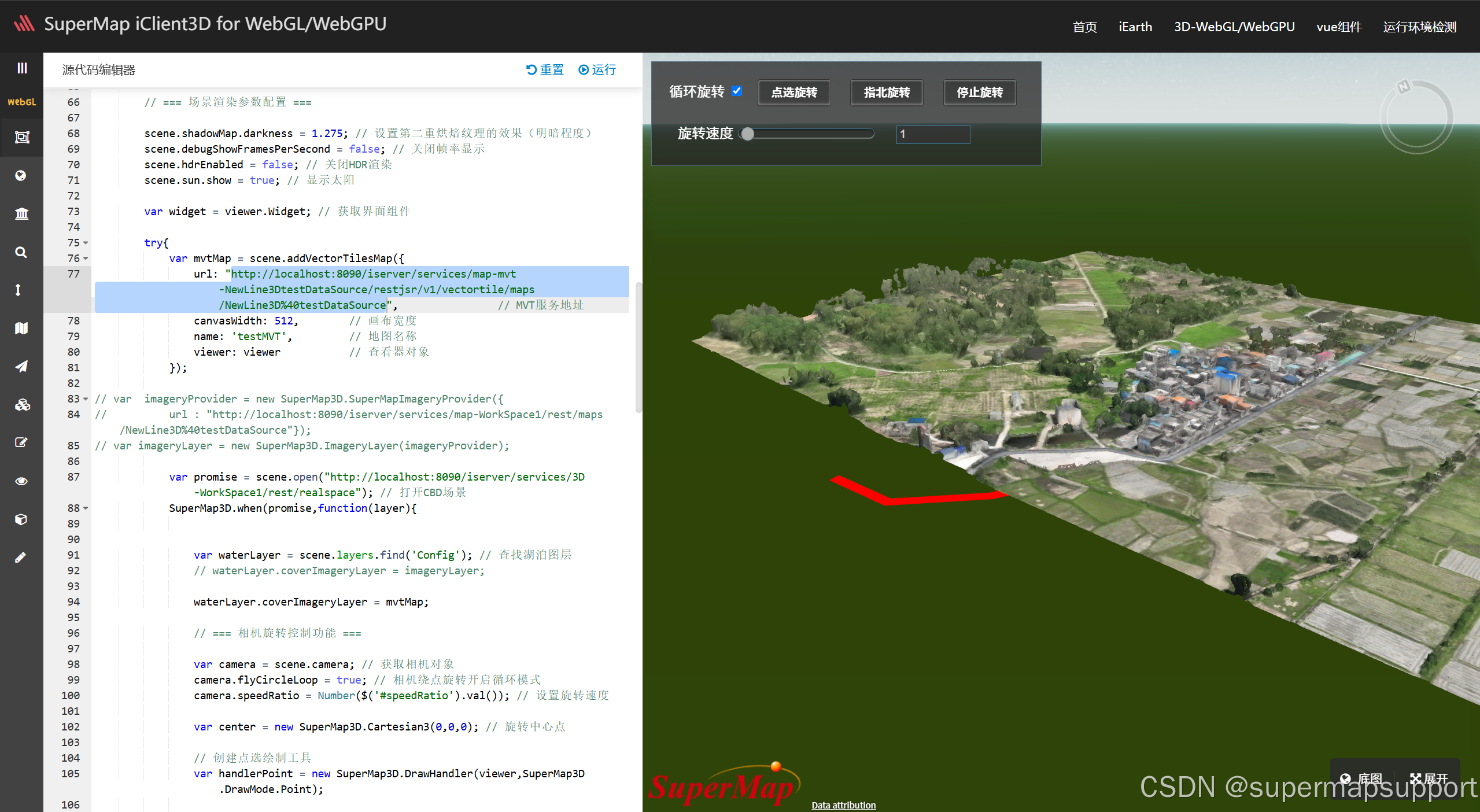The height and width of the screenshot is (812, 1480).
Task: Select the pencil icon in sidebar
Action: [x=21, y=558]
